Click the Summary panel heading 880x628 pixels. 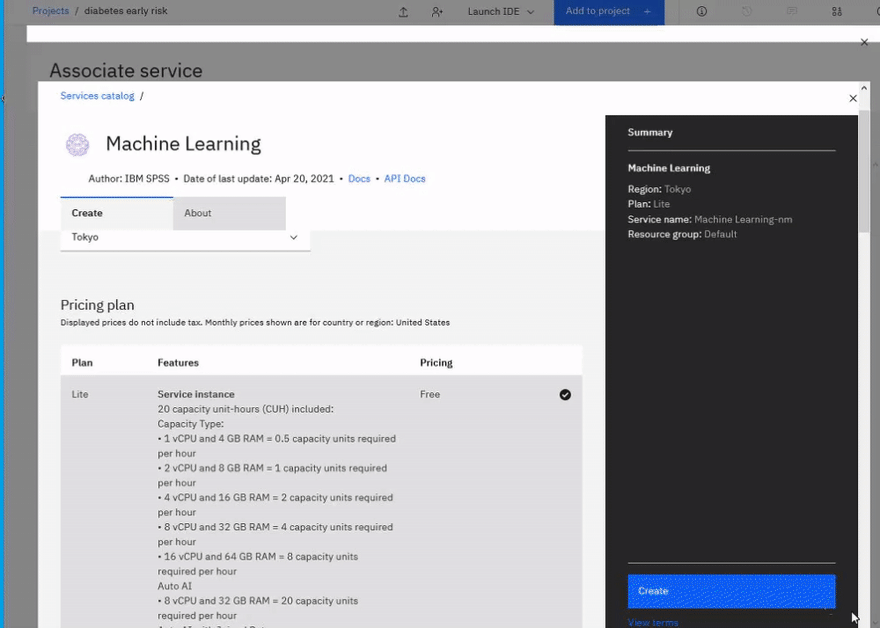[x=650, y=132]
